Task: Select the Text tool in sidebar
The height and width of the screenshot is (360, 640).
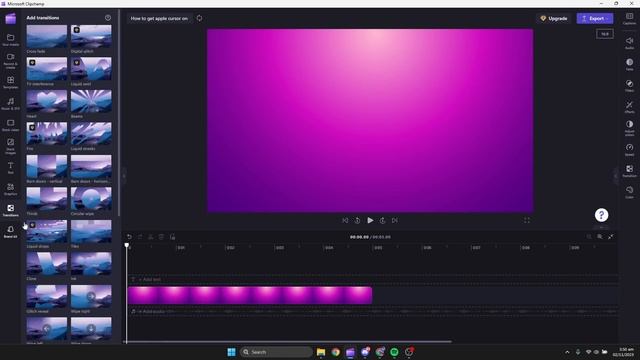Action: [11, 167]
